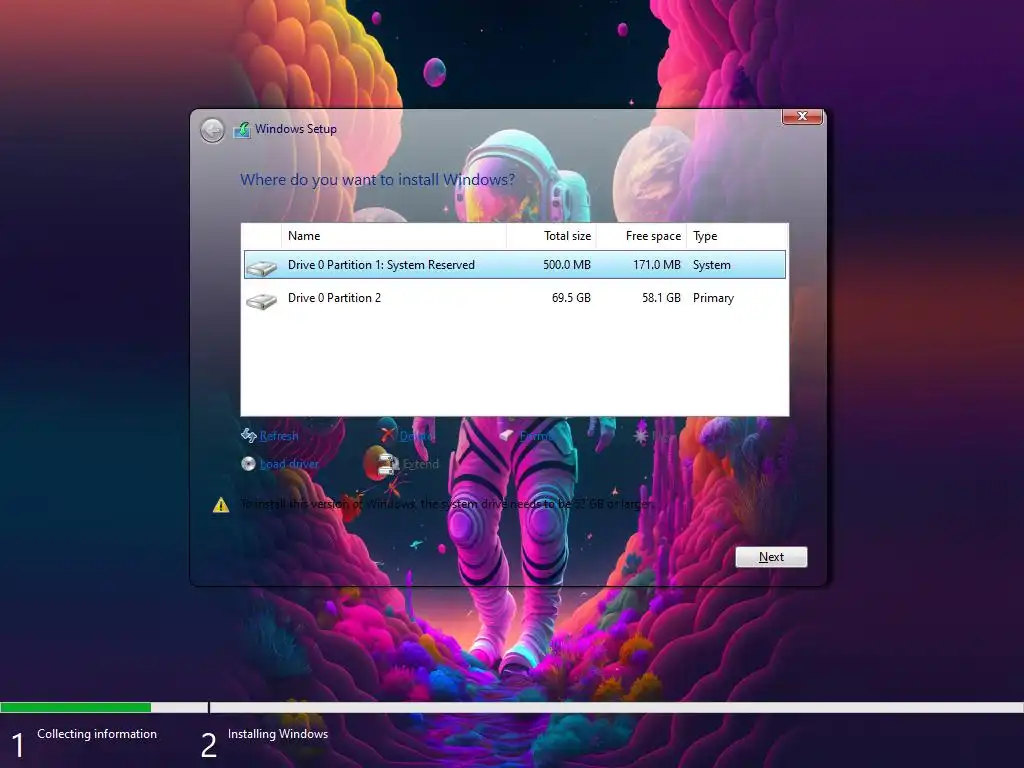The height and width of the screenshot is (768, 1024).
Task: Click the Extend partition link
Action: (x=421, y=464)
